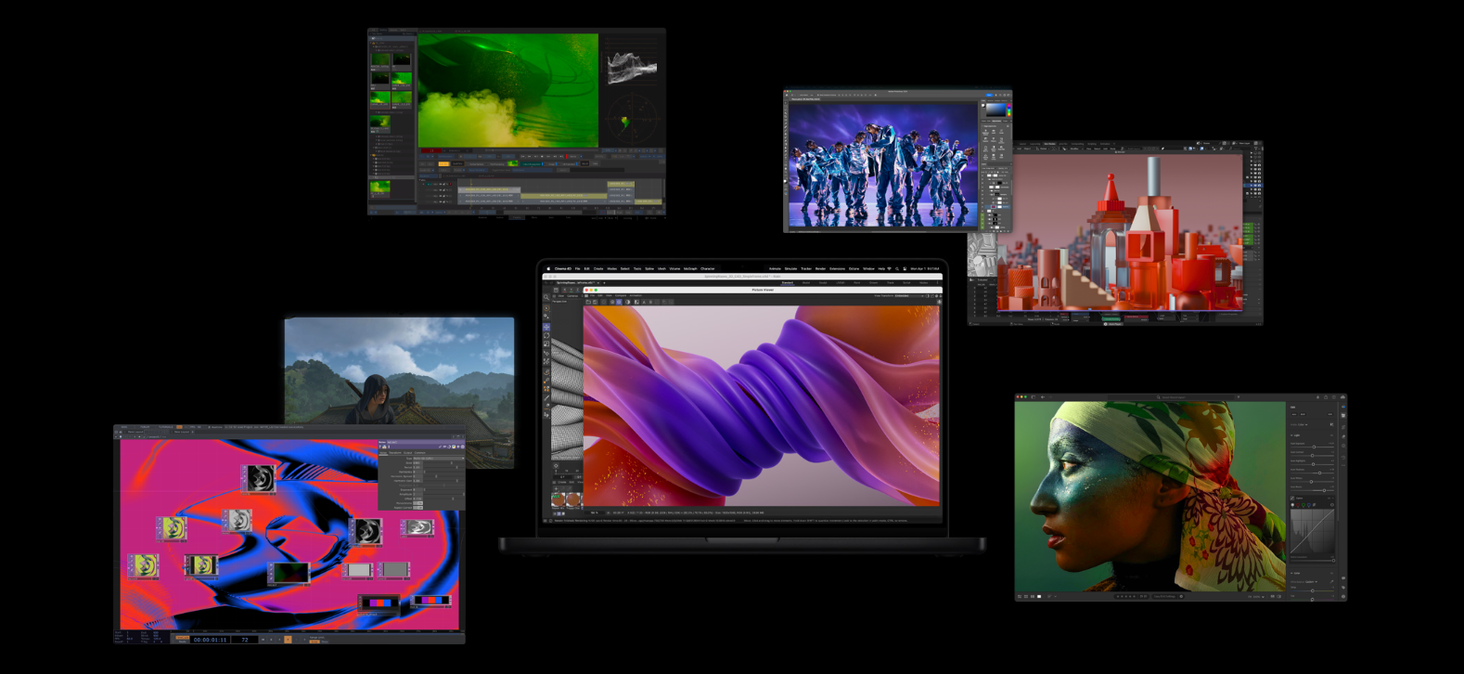Select the top-left clip thumbnail in the green compositing window
This screenshot has width=1464, height=674.
(x=380, y=60)
